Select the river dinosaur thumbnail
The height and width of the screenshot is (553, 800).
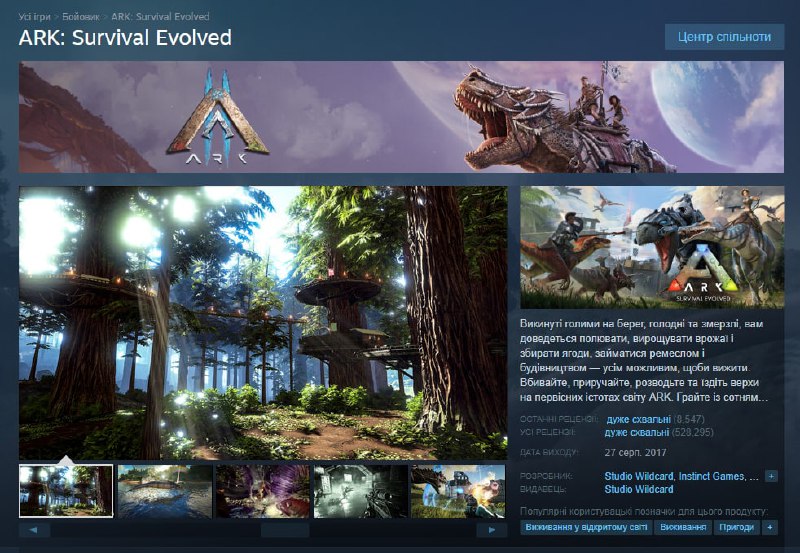[x=165, y=491]
